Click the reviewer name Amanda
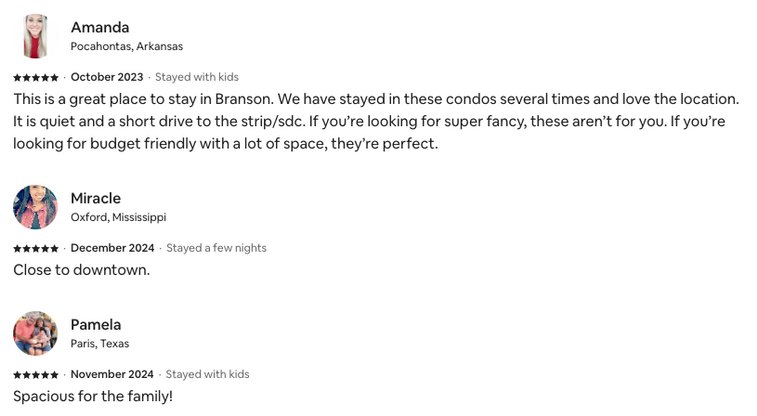757x416 pixels. [x=100, y=27]
